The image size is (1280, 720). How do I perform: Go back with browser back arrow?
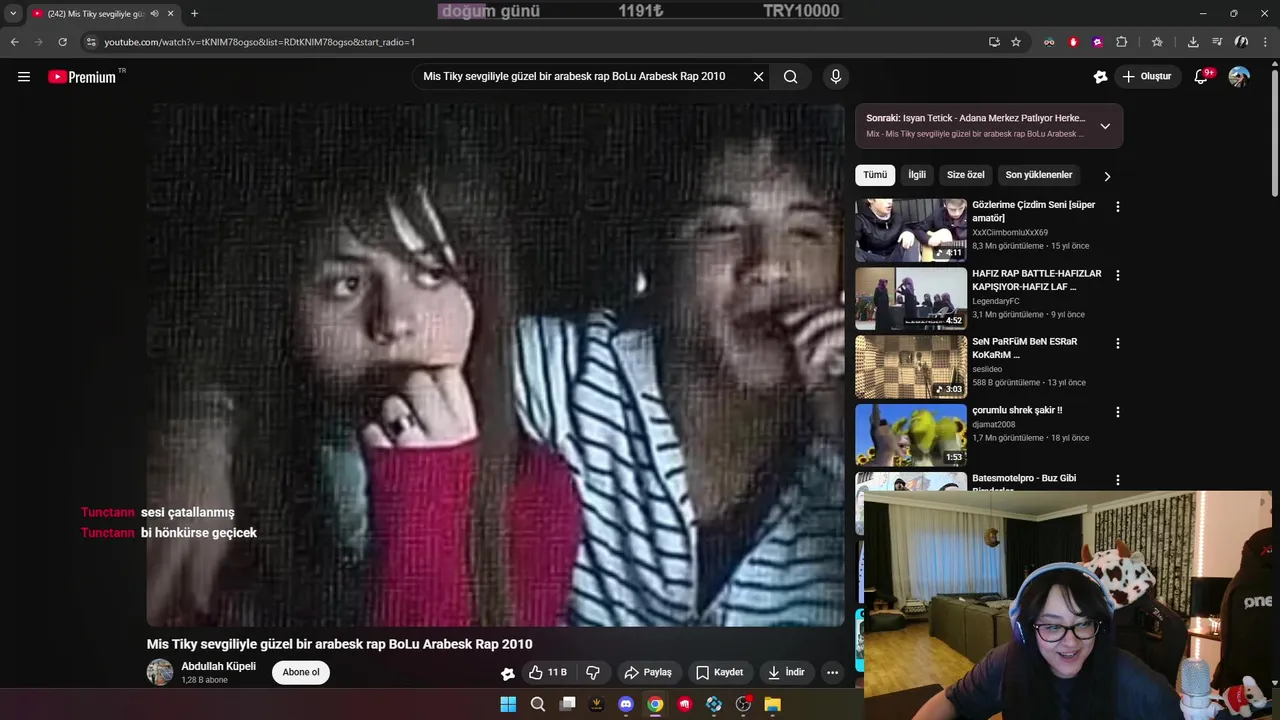(x=14, y=42)
